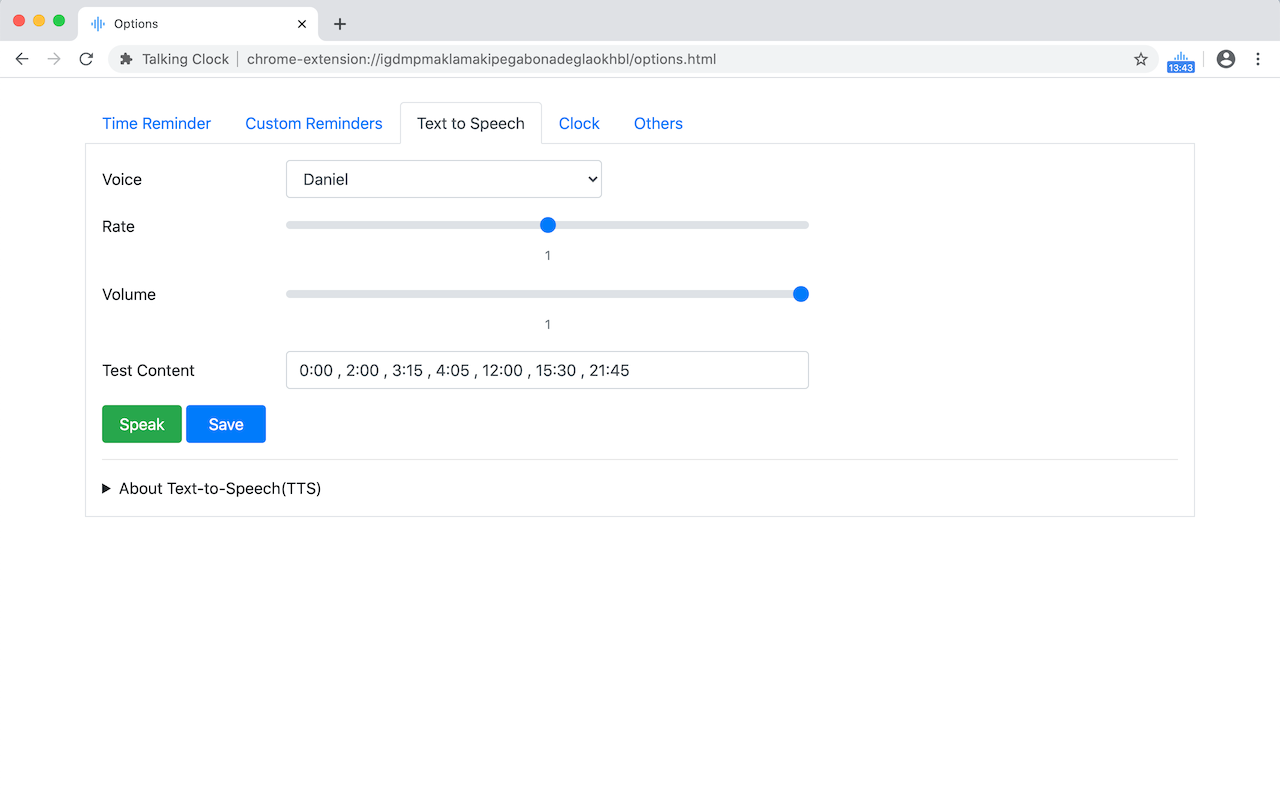The image size is (1280, 800).
Task: Open the Chrome profile avatar menu
Action: 1226,59
